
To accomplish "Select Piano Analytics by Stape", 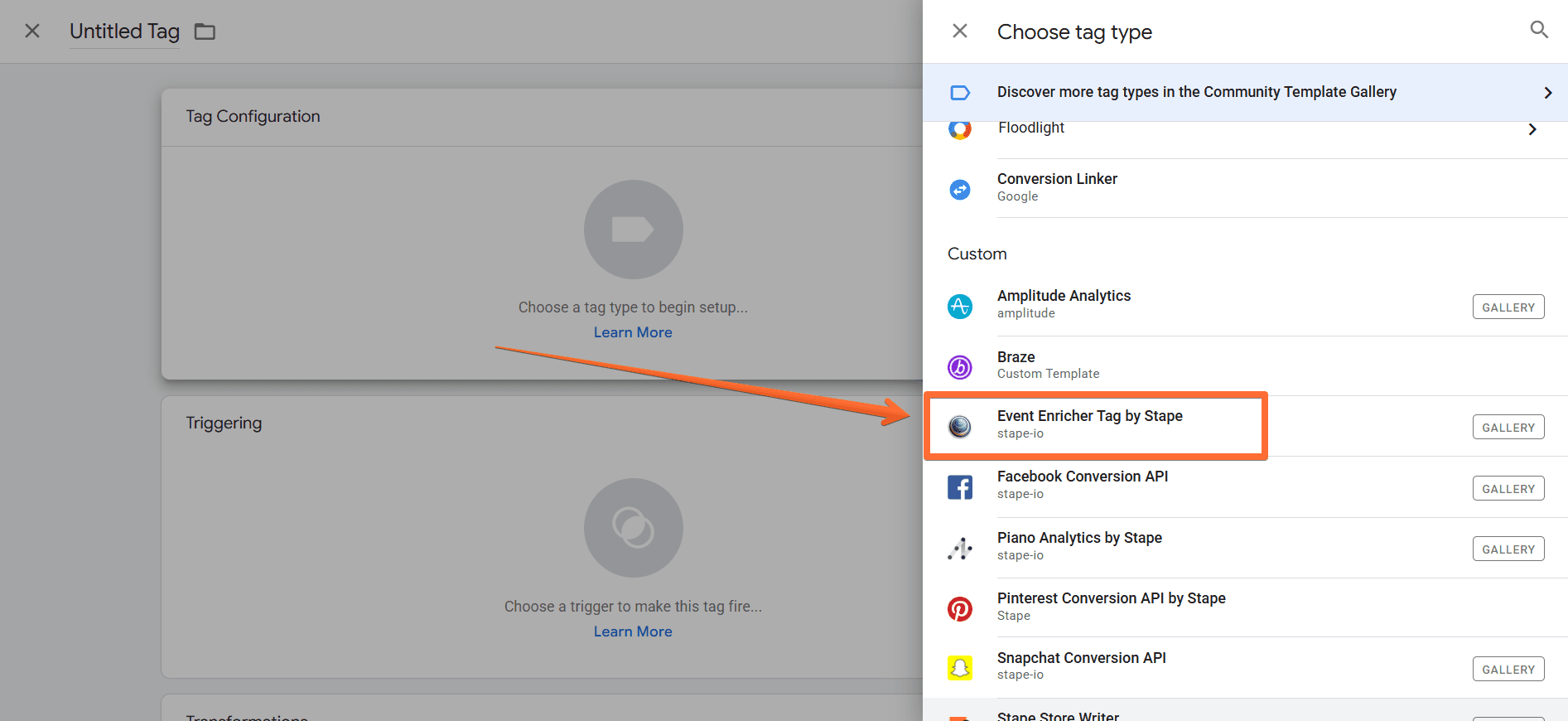I will pos(1245,548).
